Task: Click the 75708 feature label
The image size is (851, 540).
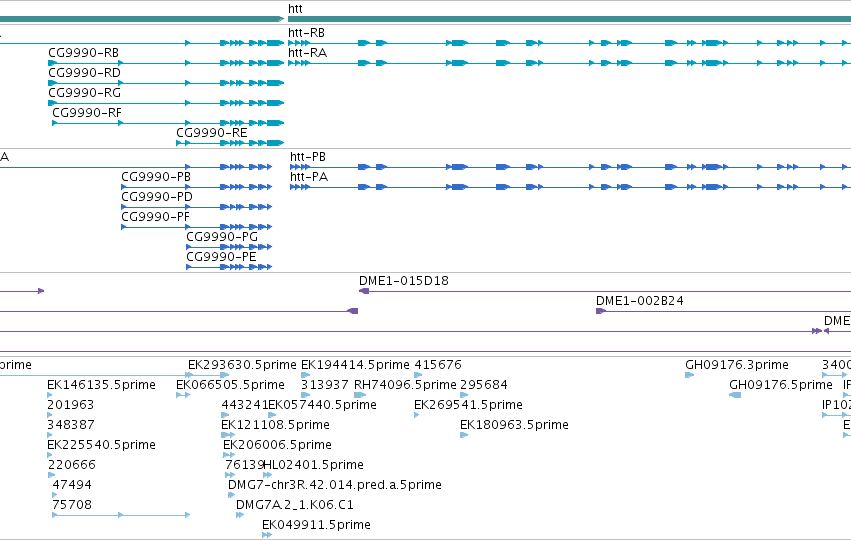Action: tap(72, 505)
